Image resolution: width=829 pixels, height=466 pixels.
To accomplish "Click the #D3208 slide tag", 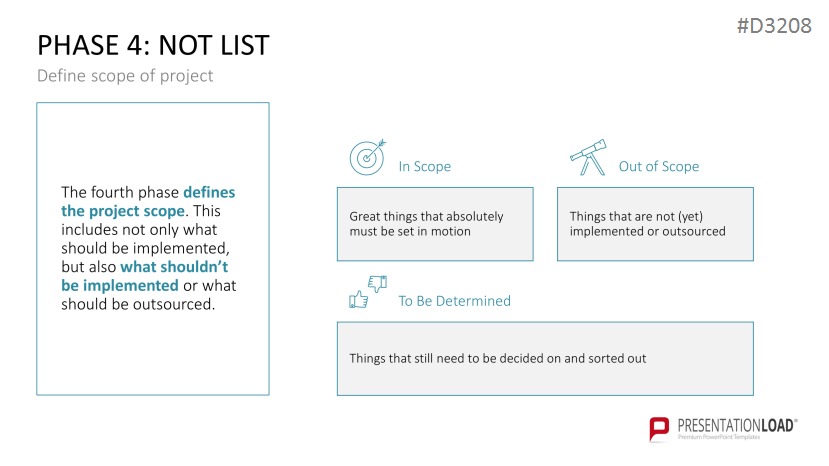I will (x=773, y=27).
